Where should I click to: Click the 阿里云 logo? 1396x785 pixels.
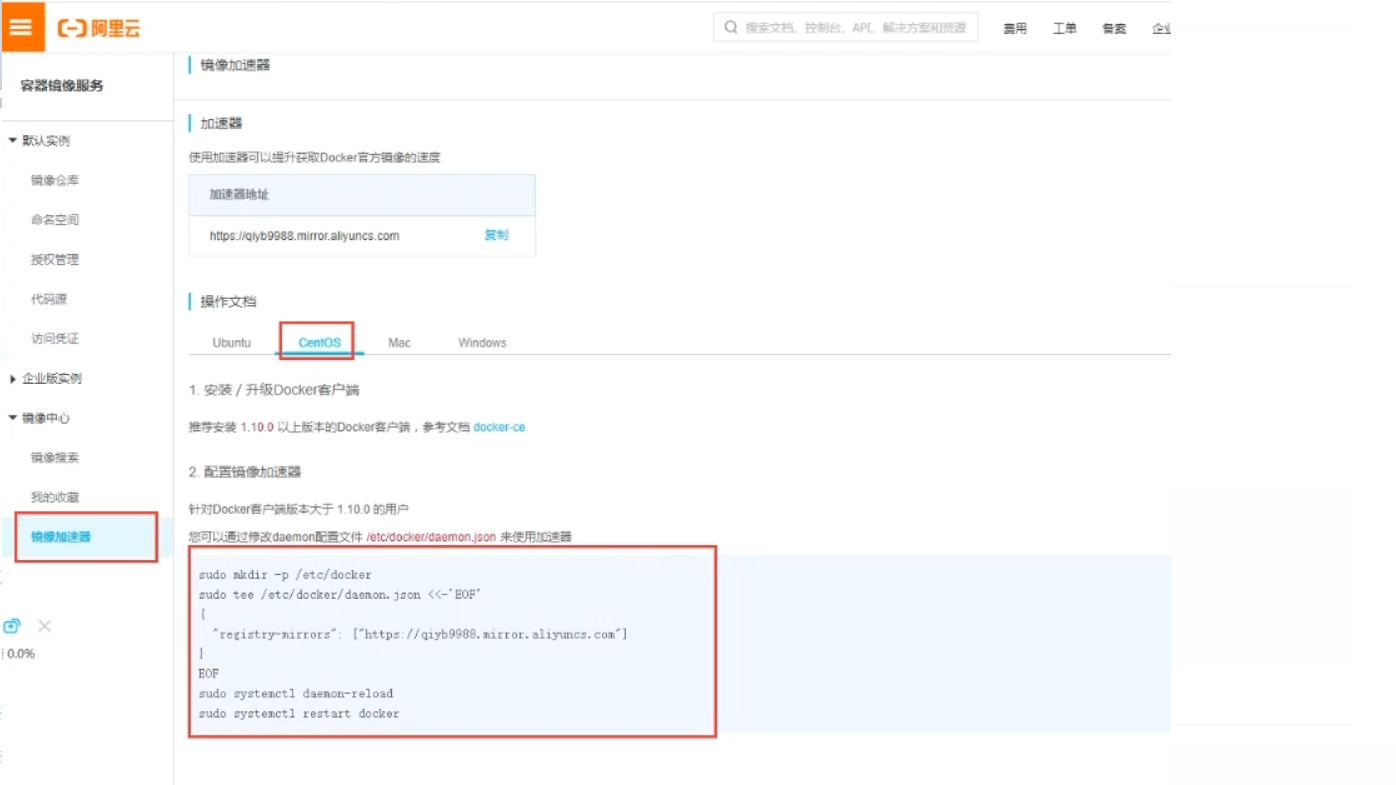[100, 28]
